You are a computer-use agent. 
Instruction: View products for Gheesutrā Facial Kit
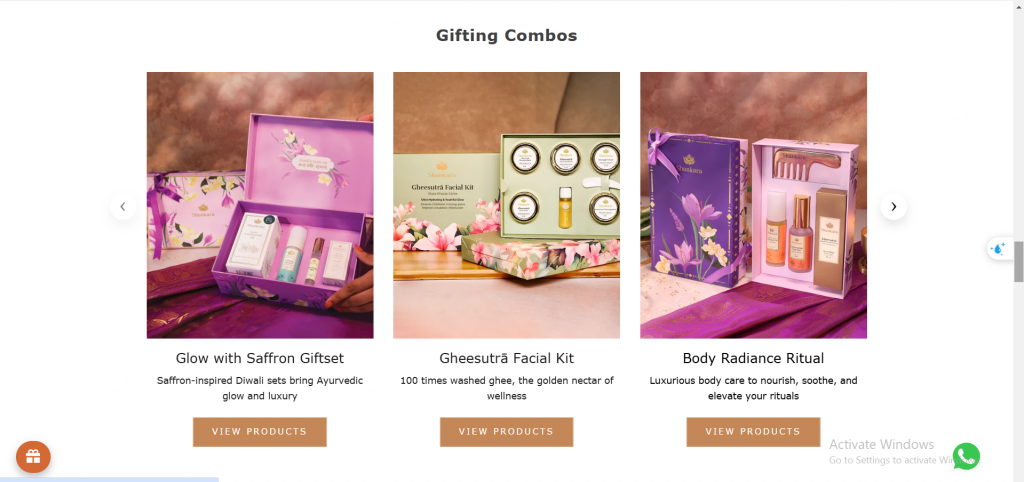(x=506, y=432)
